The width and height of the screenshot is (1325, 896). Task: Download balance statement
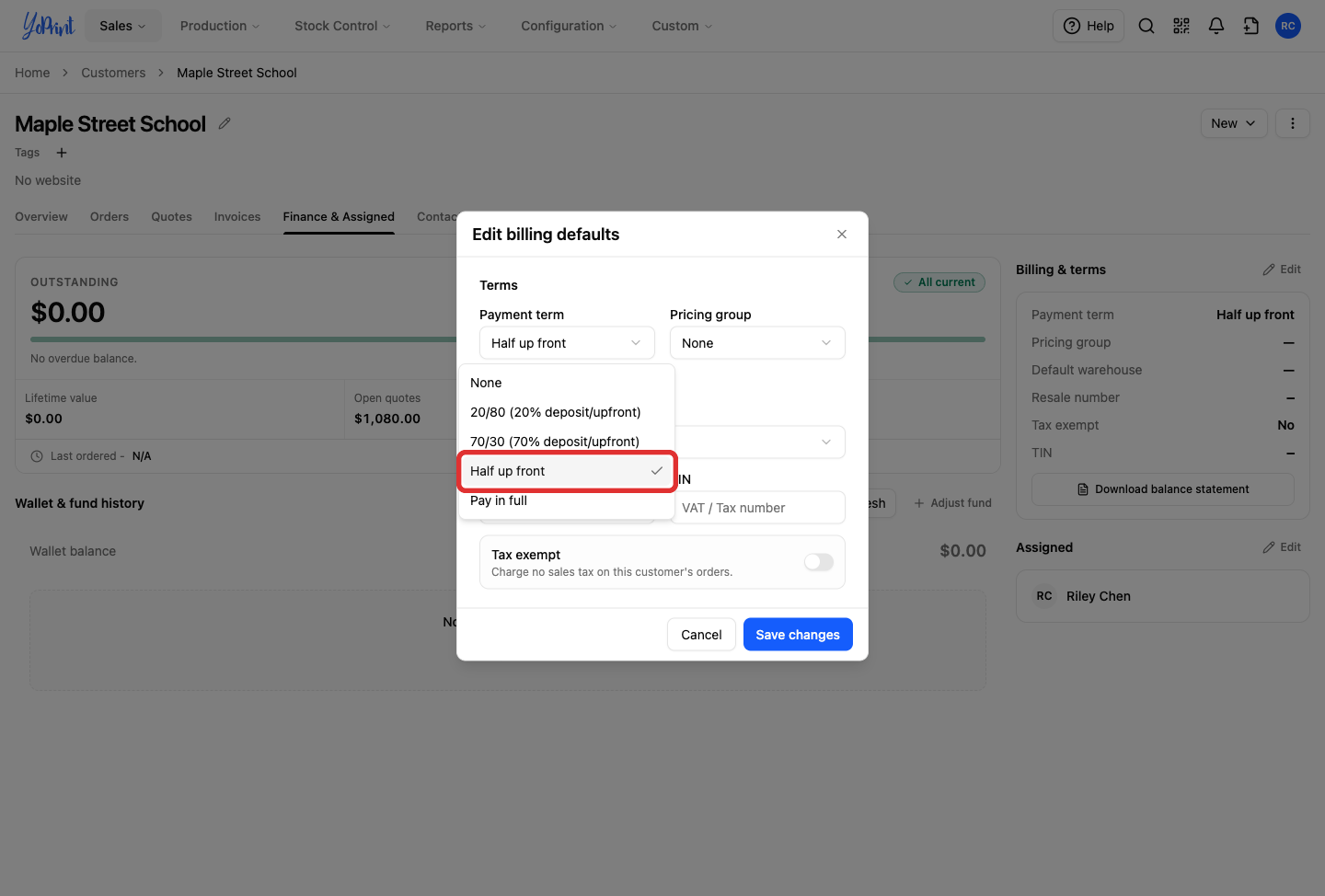(1163, 489)
